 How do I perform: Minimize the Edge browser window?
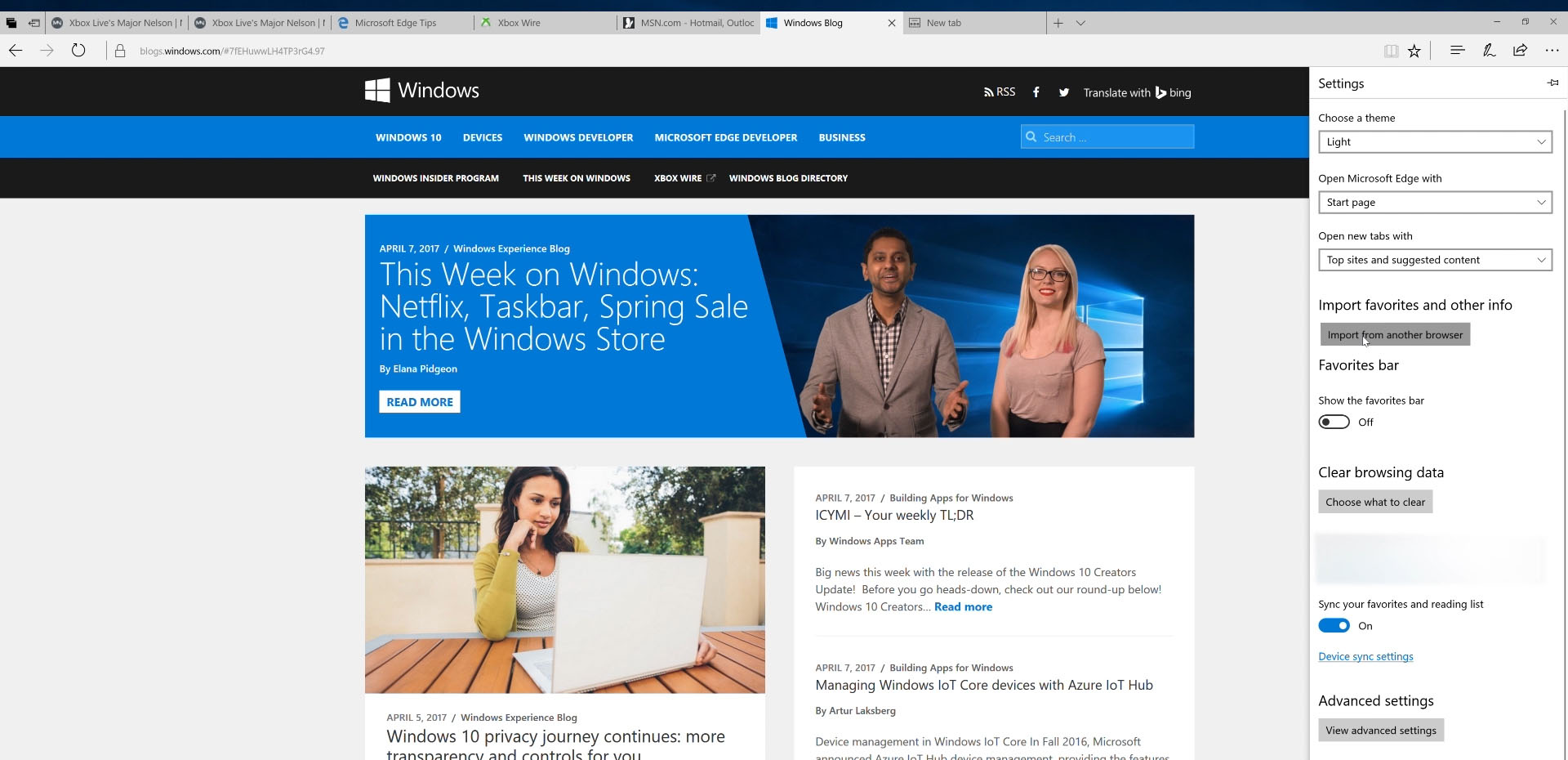1497,21
